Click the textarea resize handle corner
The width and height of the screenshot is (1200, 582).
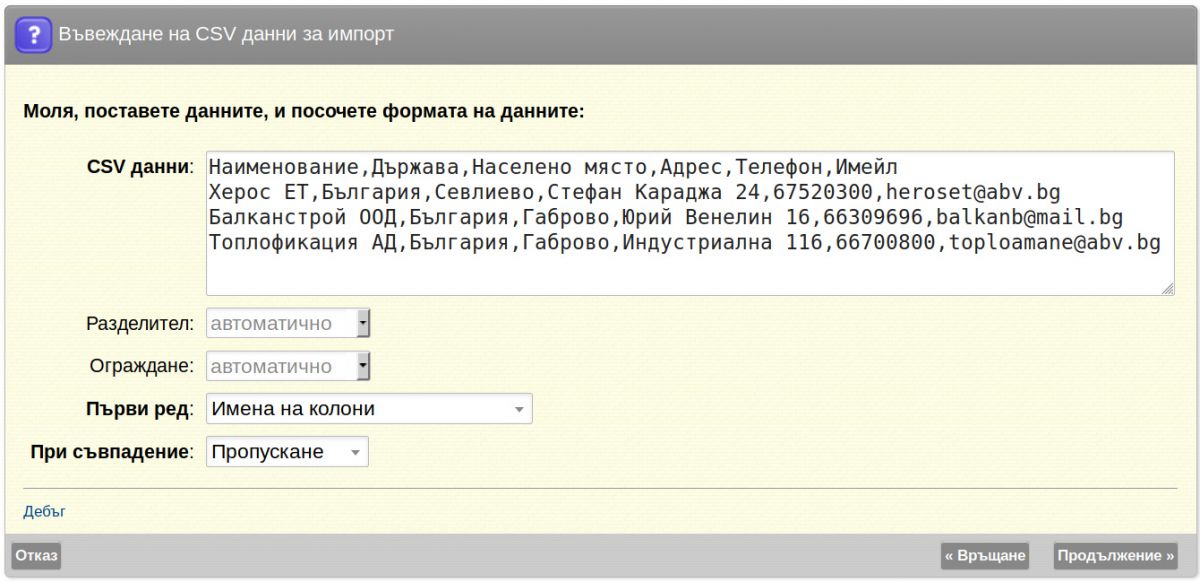1168,289
